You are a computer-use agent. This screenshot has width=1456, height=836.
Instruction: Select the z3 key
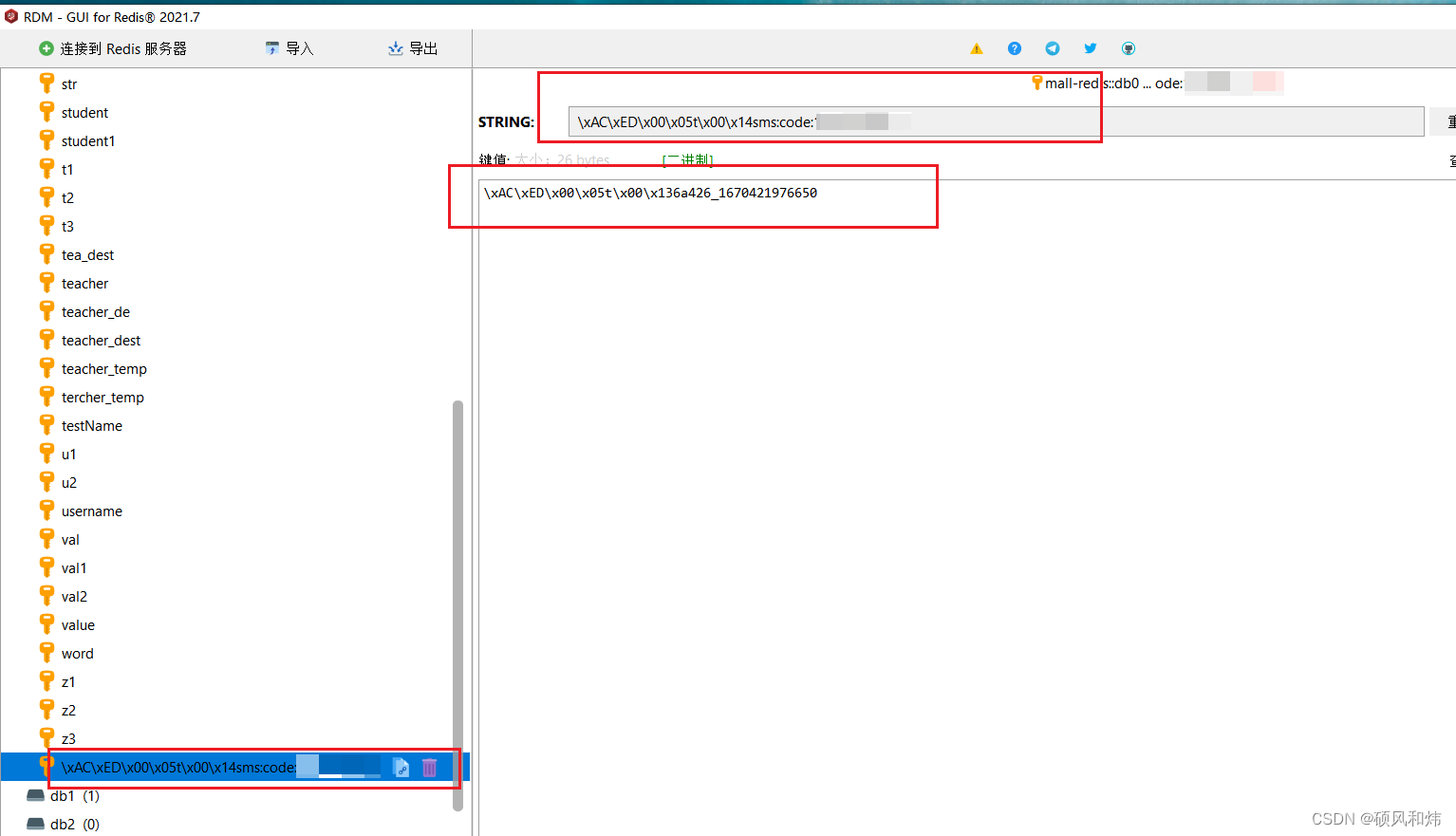(x=68, y=739)
